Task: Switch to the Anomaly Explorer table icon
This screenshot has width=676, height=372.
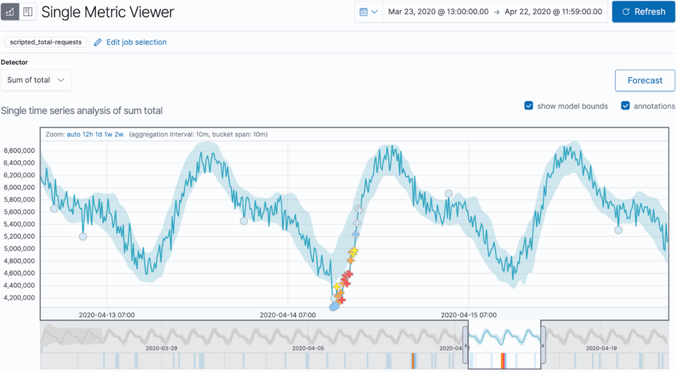Action: (28, 12)
